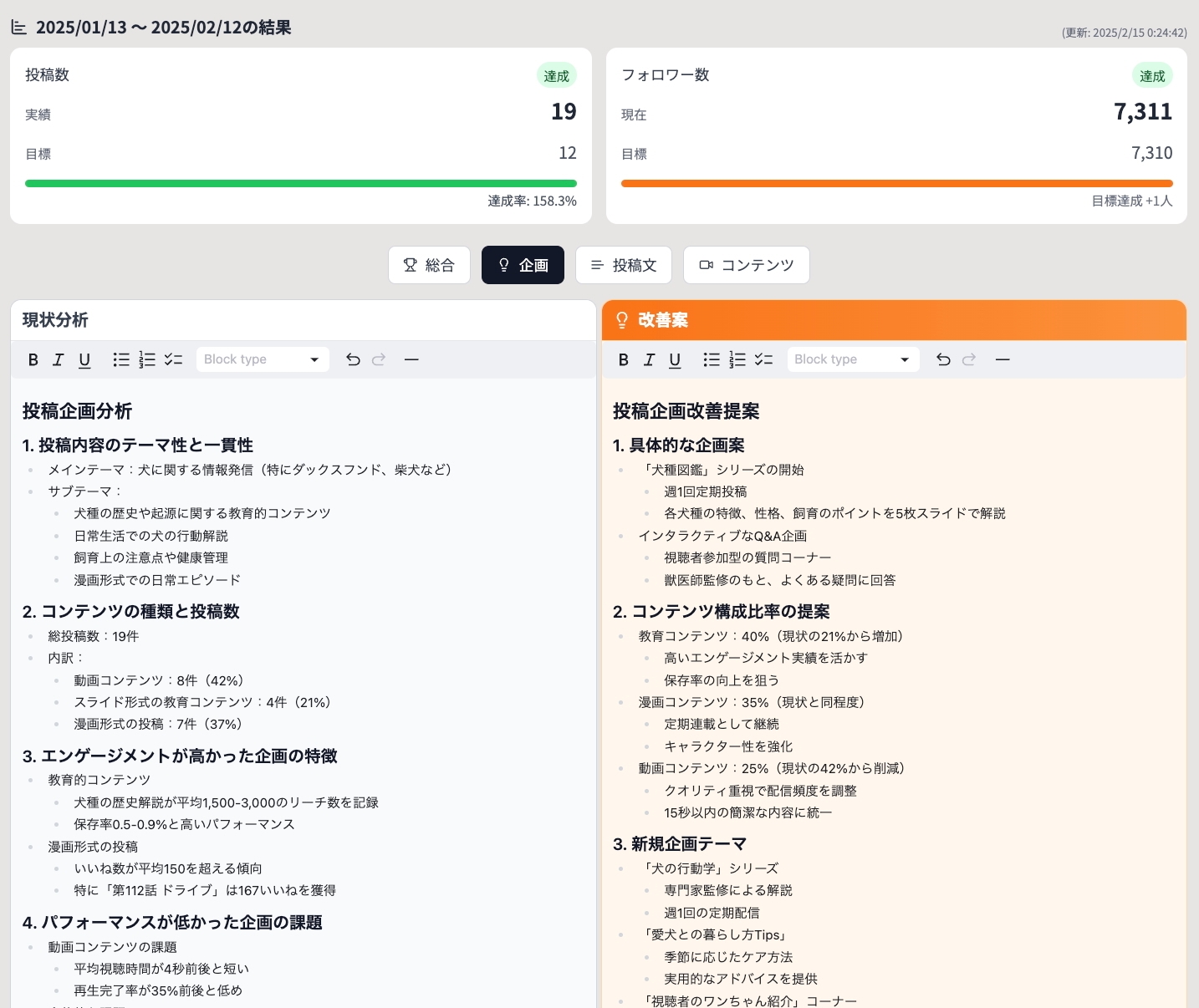Click the 達成 badge on フォロワー数 card
Viewport: 1199px width, 1008px height.
[x=1153, y=75]
